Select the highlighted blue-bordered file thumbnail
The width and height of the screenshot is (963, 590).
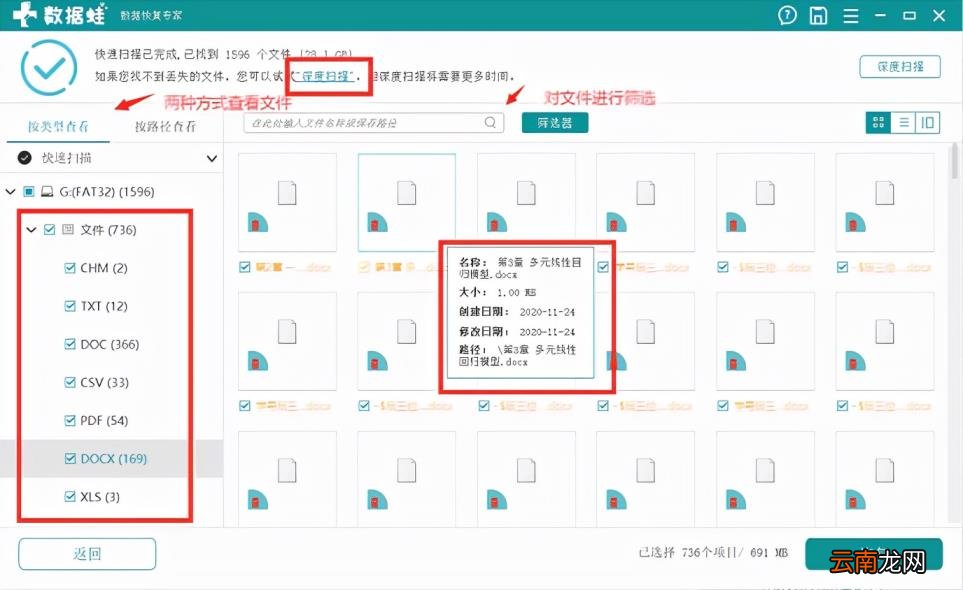(407, 203)
